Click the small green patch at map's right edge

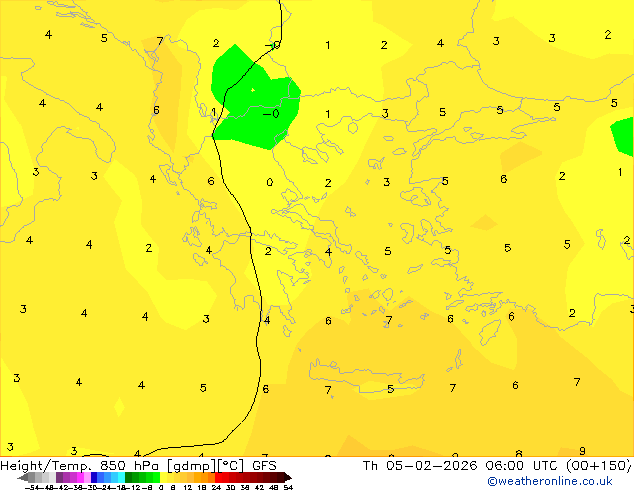623,137
